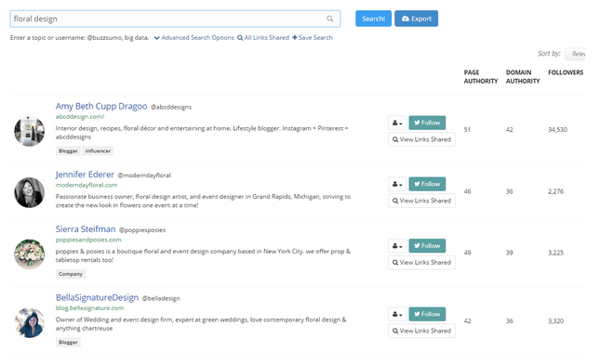Click Save Search link
This screenshot has width=600, height=364.
(x=313, y=38)
